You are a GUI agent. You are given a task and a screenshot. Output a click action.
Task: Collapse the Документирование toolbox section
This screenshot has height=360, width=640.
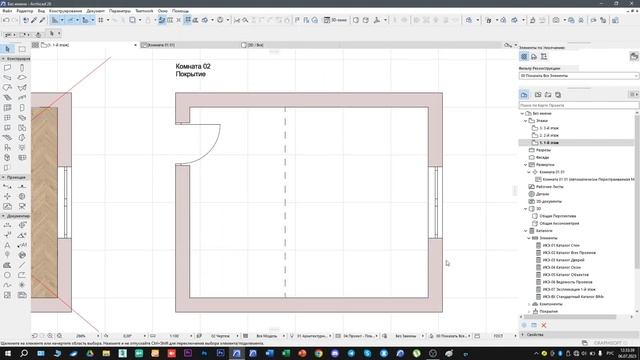pos(3,216)
